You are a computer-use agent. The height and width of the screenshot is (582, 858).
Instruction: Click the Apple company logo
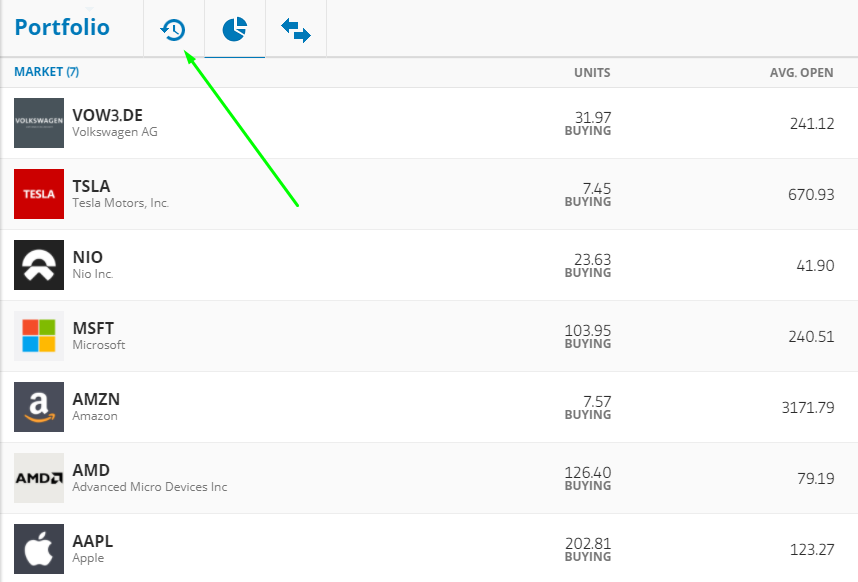pos(37,548)
